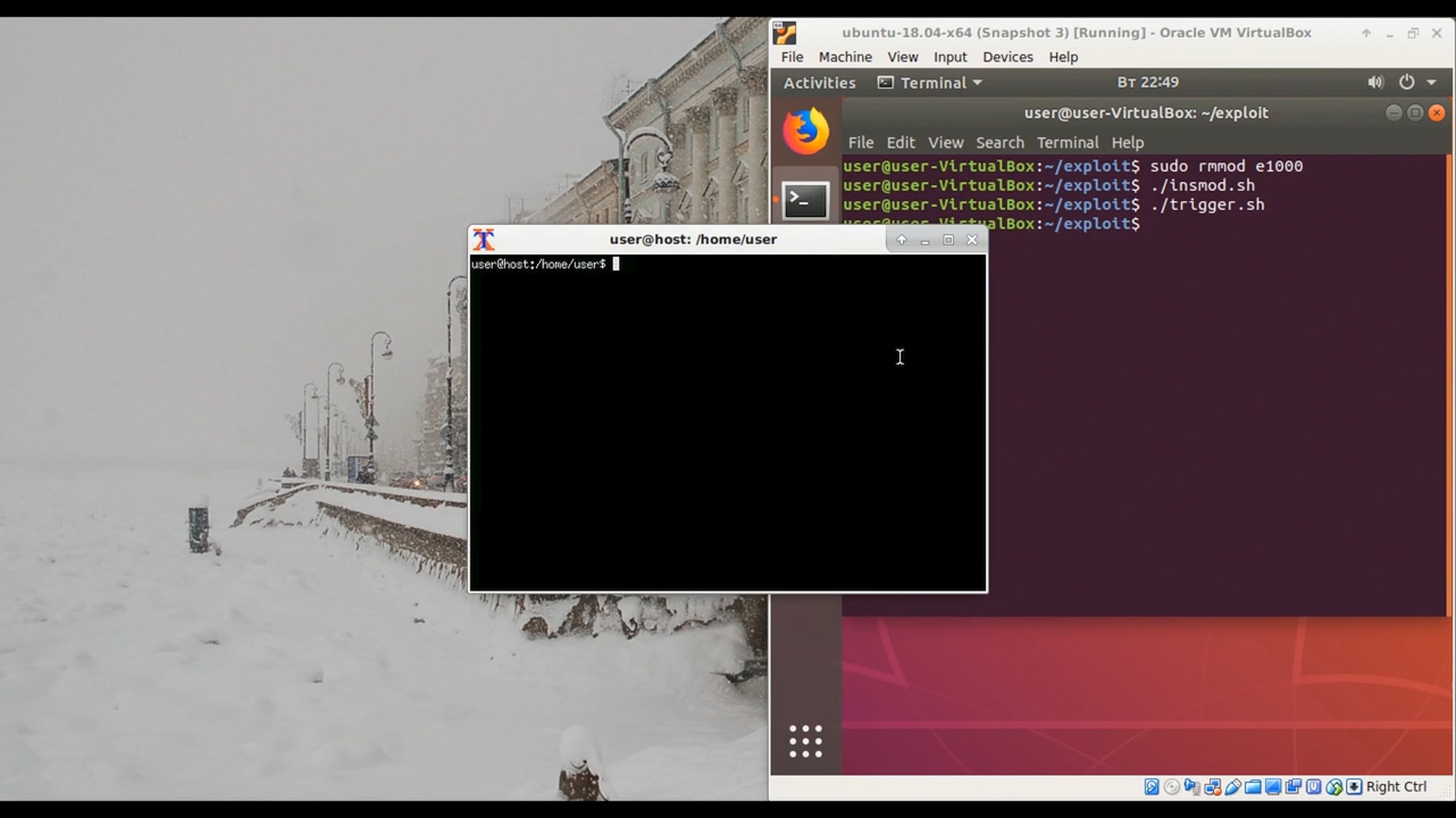Click the recording status indicator icon
This screenshot has height=818, width=1456.
pyautogui.click(x=1293, y=787)
